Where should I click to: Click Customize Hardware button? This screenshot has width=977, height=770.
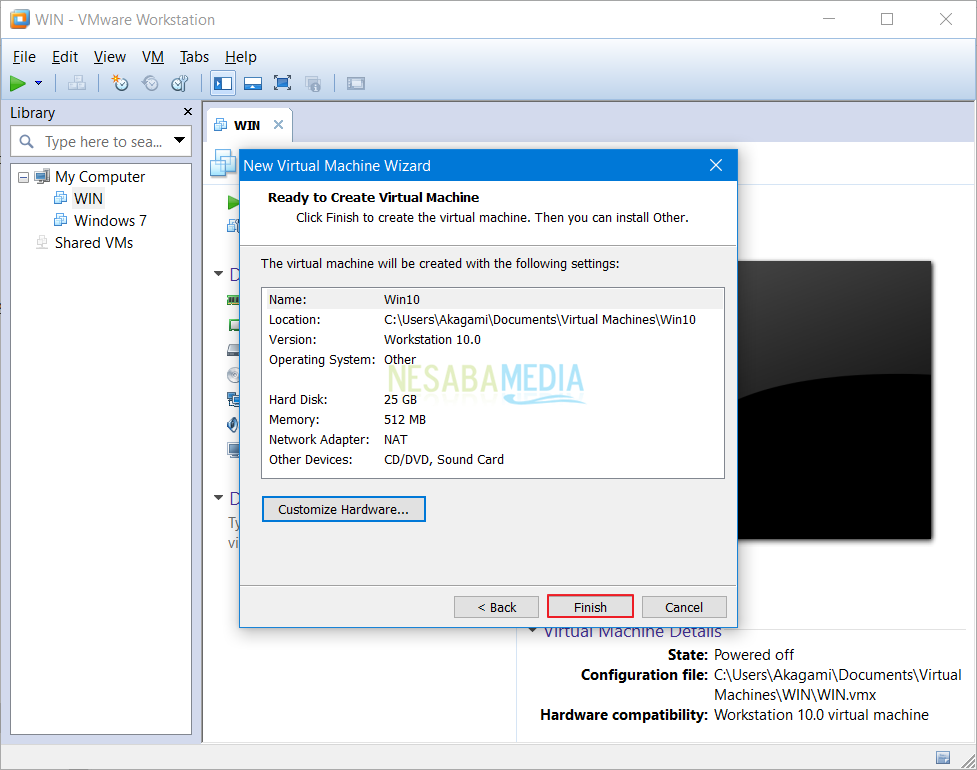pos(343,509)
